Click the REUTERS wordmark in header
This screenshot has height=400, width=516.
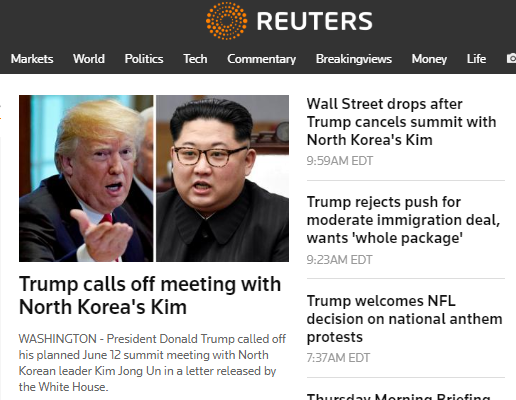click(x=315, y=21)
